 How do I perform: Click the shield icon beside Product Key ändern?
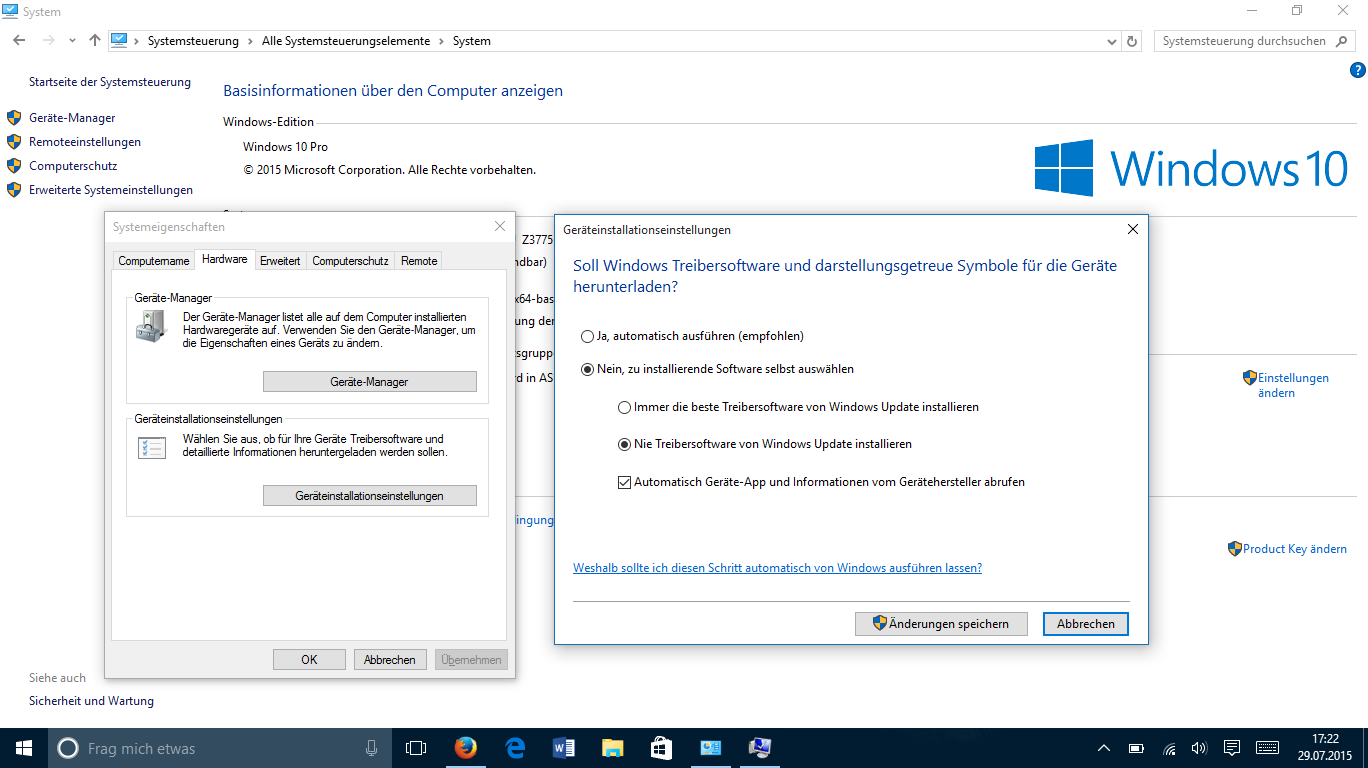[x=1235, y=549]
